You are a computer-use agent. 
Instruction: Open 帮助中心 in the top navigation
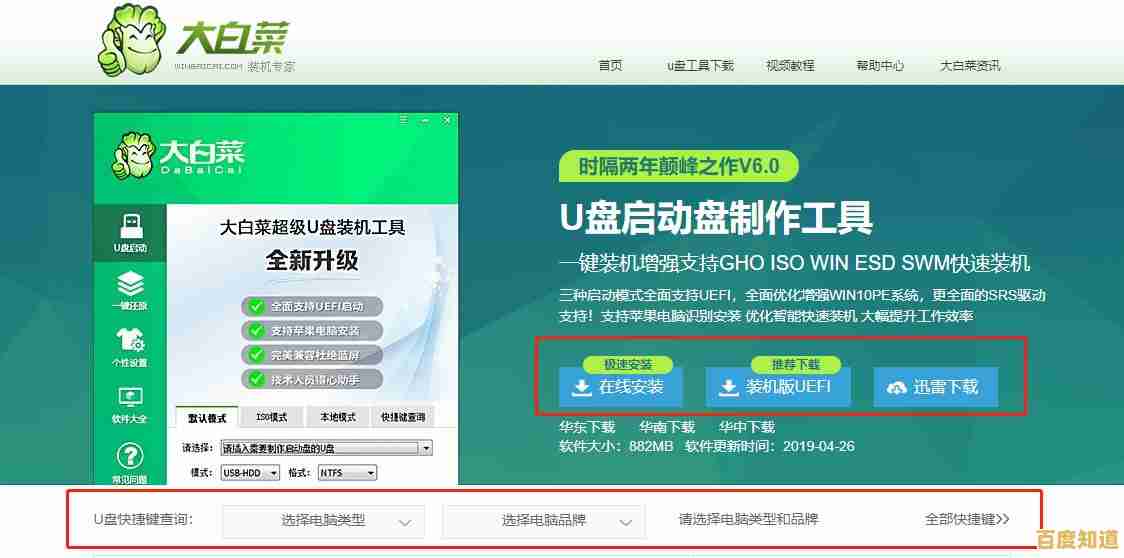[880, 65]
